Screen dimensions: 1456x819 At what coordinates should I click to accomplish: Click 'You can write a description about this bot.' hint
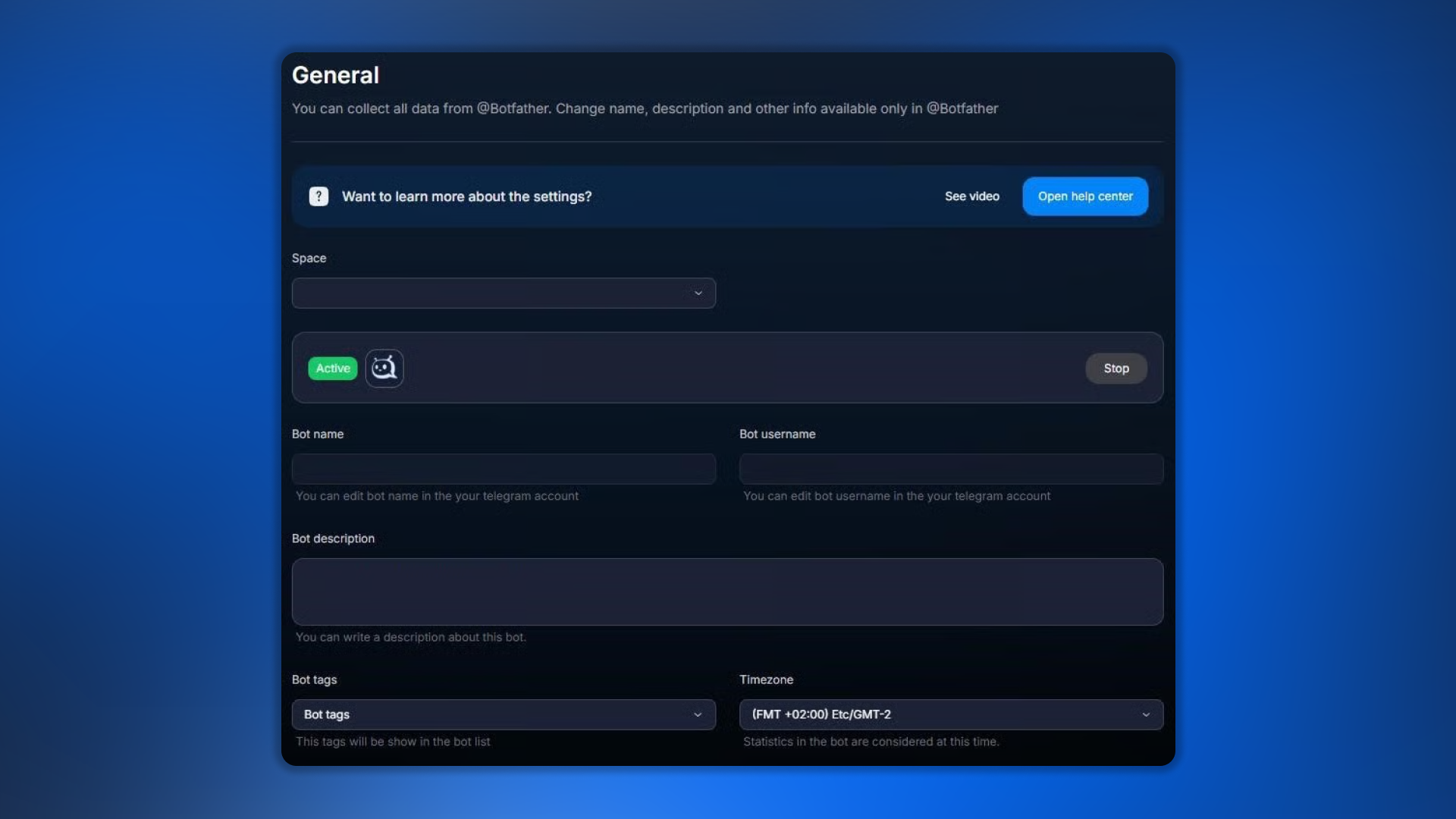click(410, 637)
